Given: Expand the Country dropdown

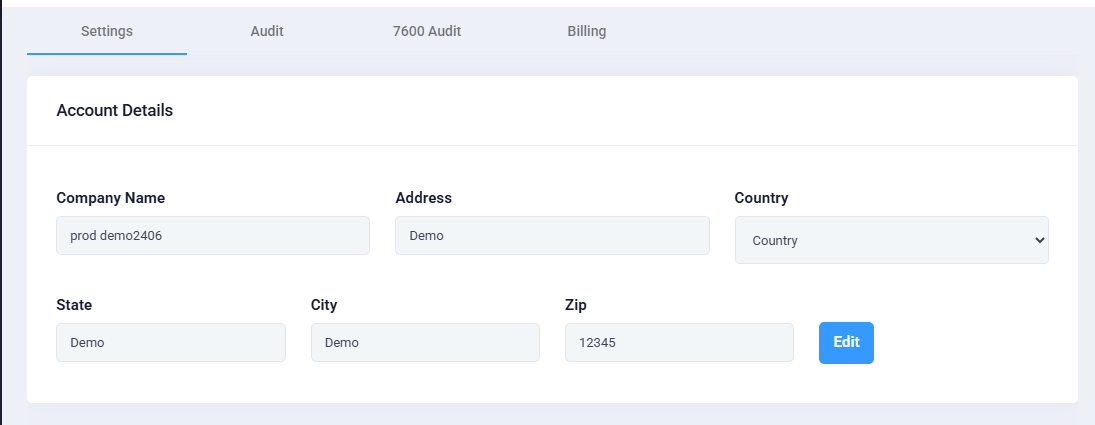Looking at the screenshot, I should pos(892,240).
